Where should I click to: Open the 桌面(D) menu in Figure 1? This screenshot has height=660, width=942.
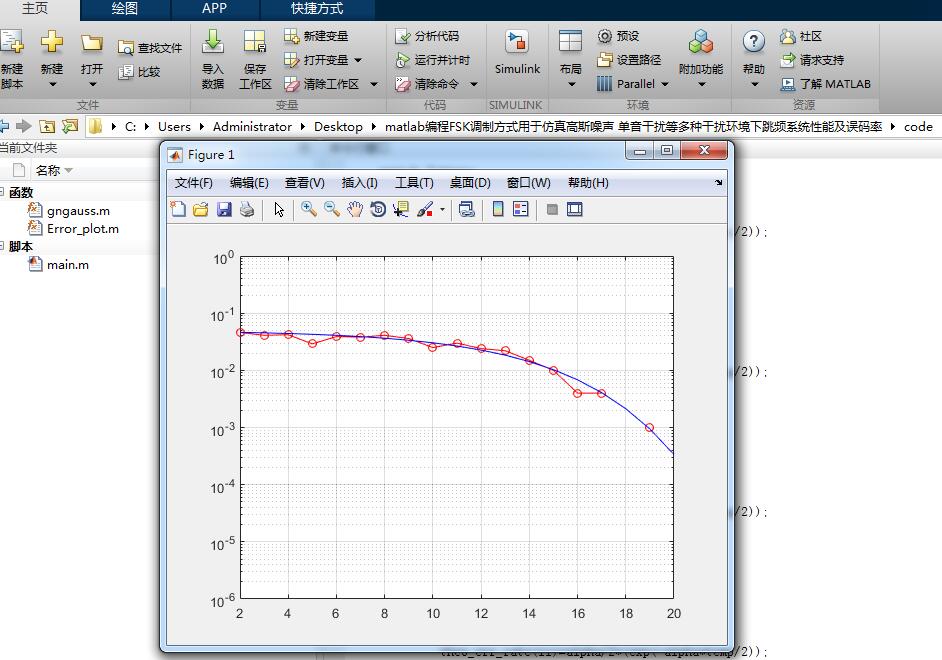(x=470, y=183)
